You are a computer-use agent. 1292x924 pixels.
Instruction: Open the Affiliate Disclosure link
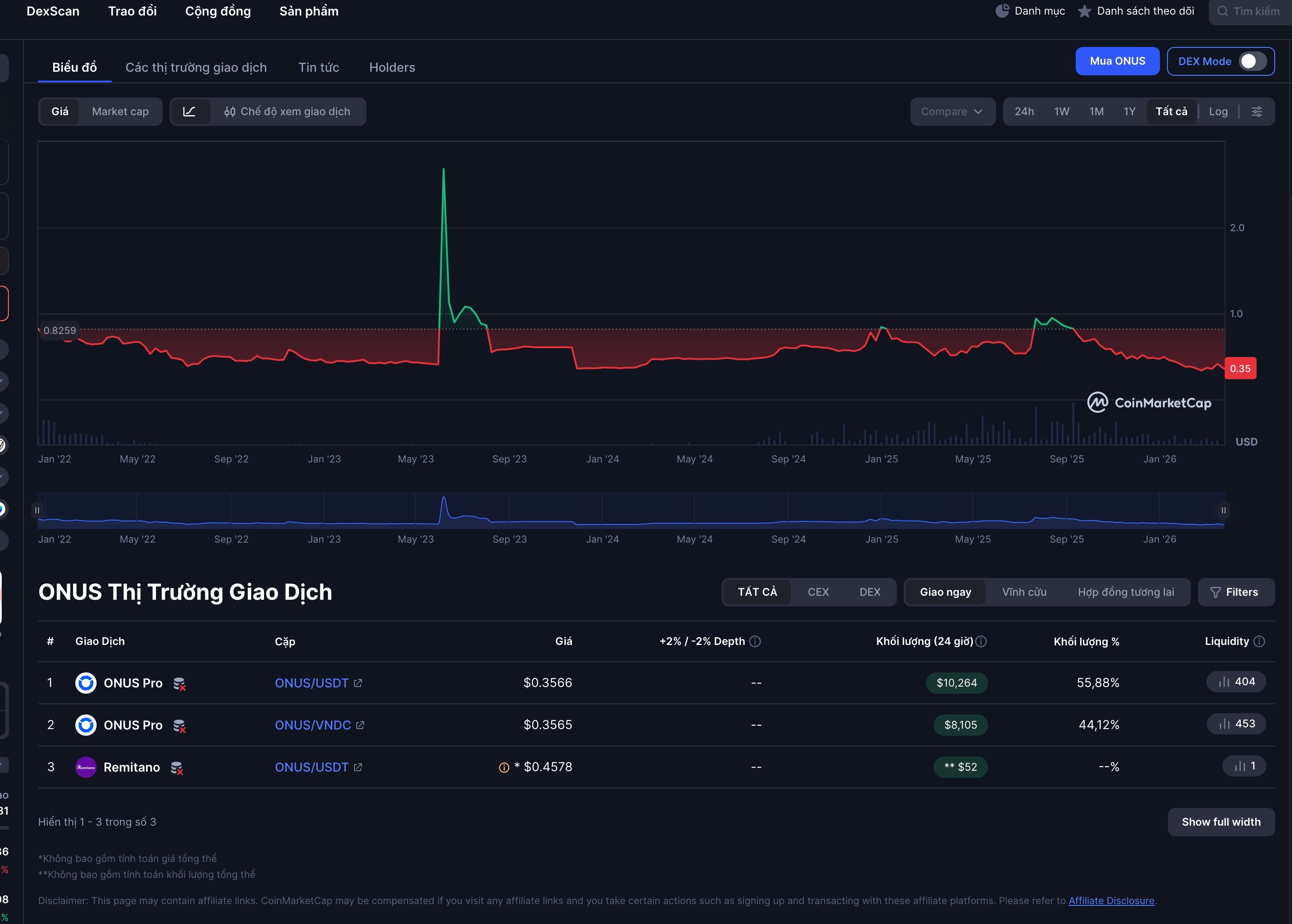1111,901
